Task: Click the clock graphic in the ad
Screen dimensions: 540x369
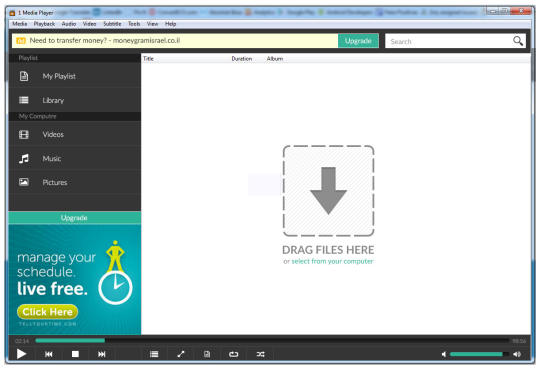Action: click(x=115, y=288)
